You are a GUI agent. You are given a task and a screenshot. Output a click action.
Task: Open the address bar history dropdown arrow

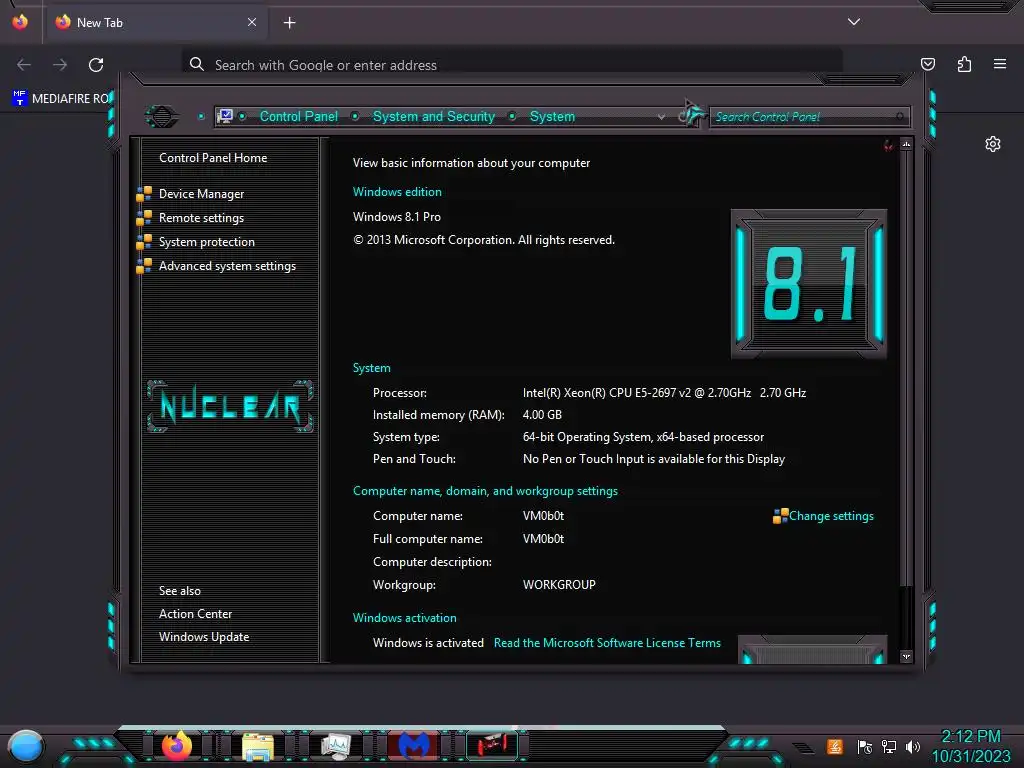[x=662, y=117]
